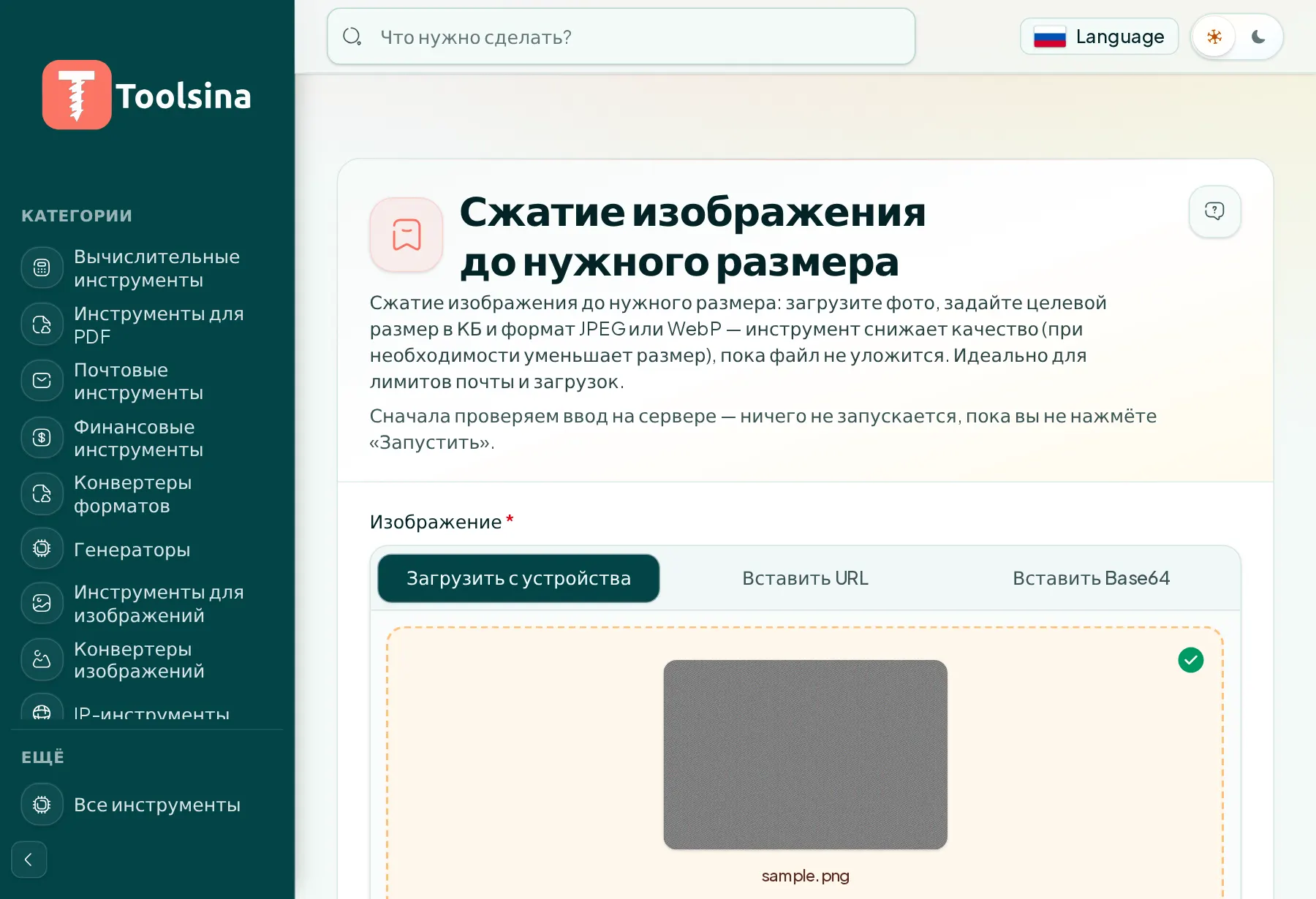Switch to light theme sun toggle
Viewport: 1316px width, 899px height.
pos(1214,37)
